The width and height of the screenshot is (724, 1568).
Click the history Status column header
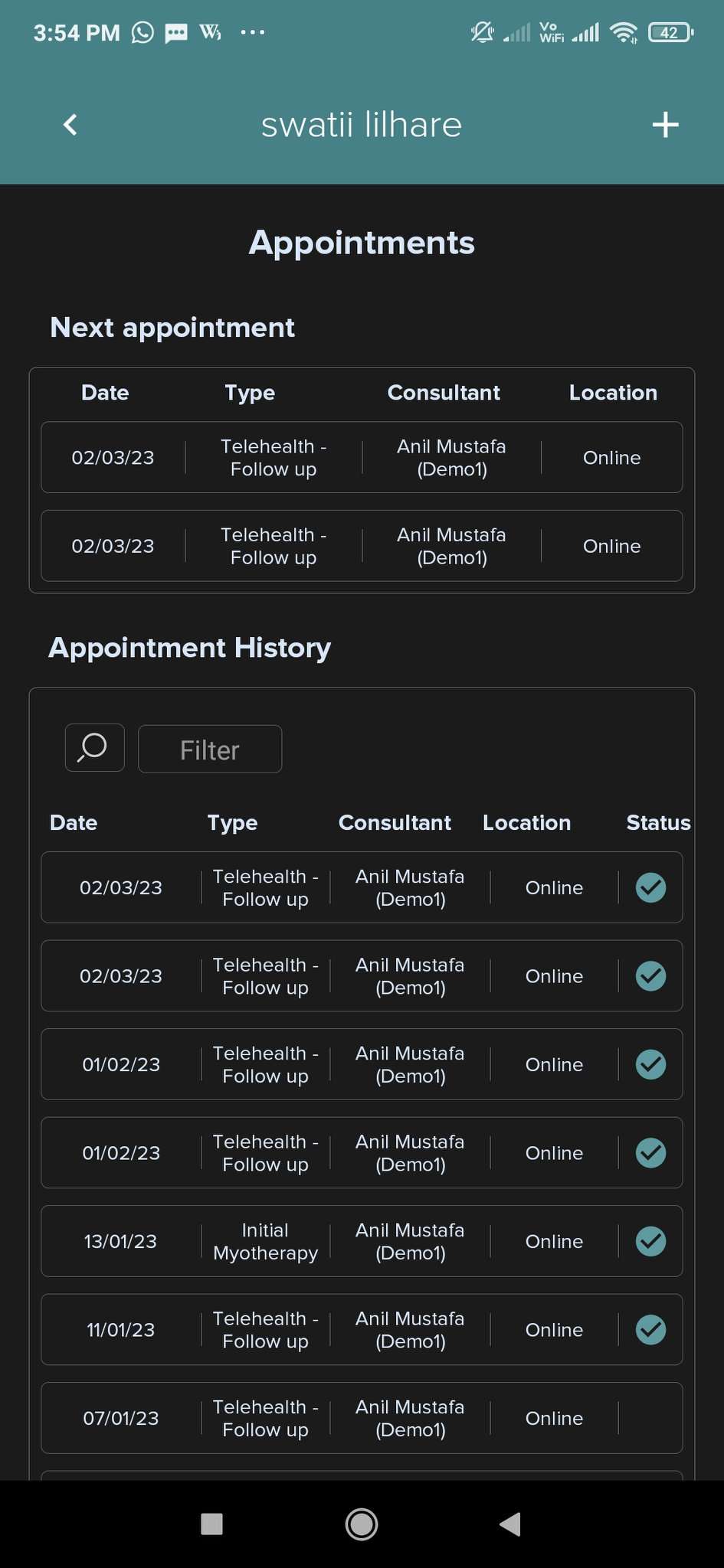658,823
